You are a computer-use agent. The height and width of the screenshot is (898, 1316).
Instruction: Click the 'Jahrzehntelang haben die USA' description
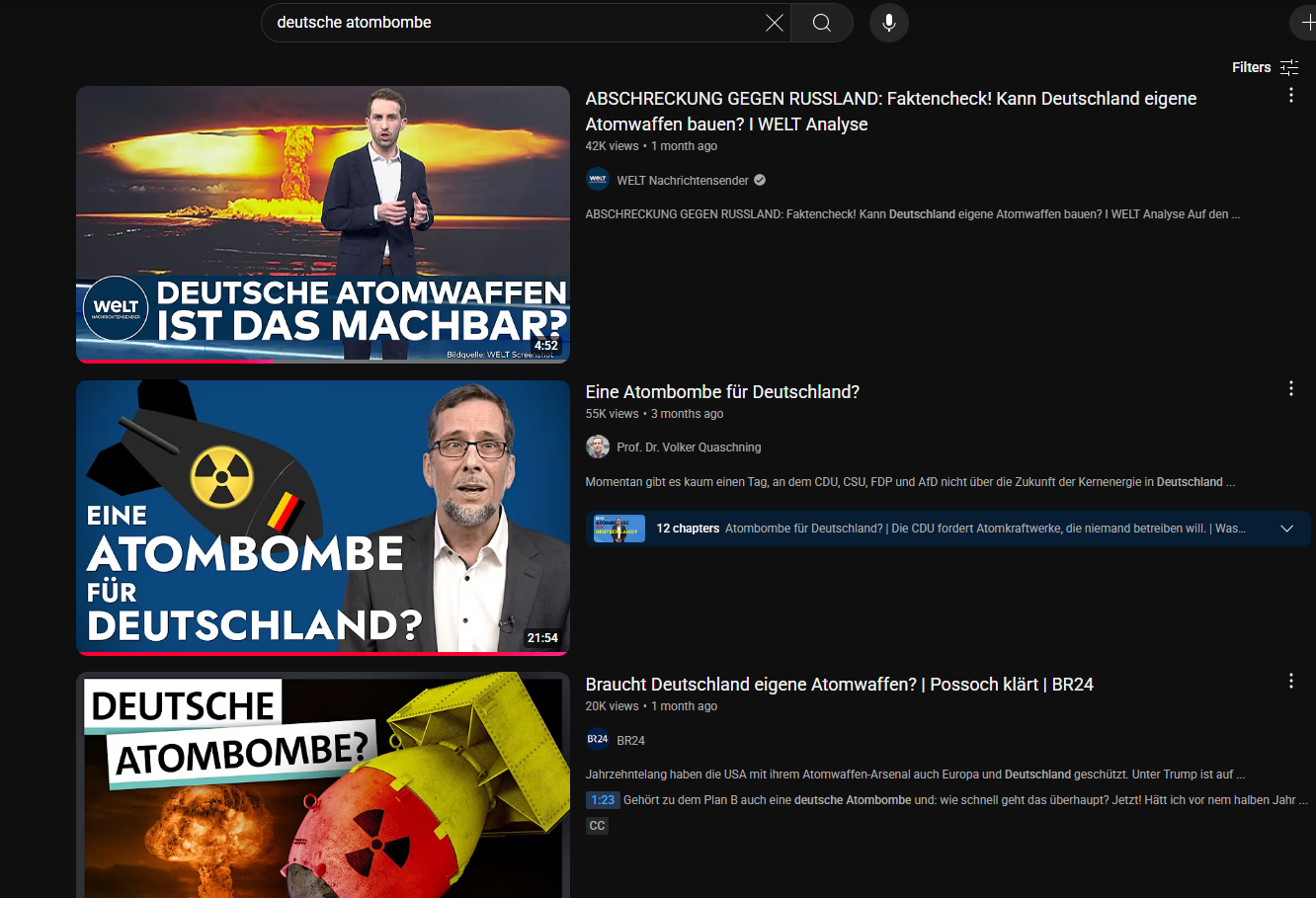(x=915, y=775)
